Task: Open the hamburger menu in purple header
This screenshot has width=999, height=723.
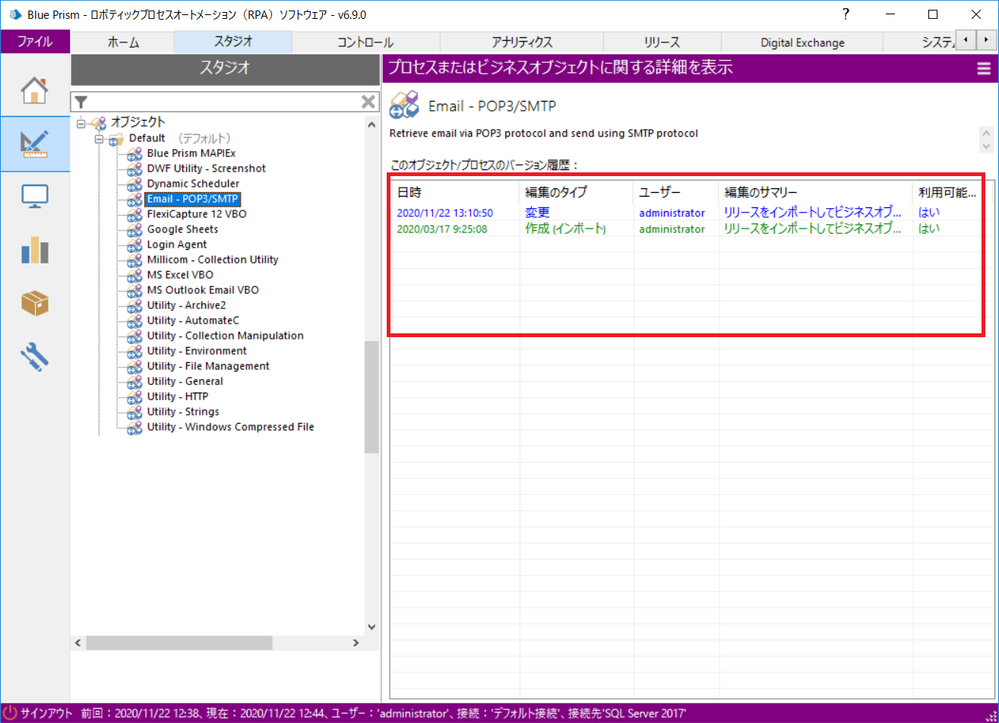Action: [x=984, y=69]
